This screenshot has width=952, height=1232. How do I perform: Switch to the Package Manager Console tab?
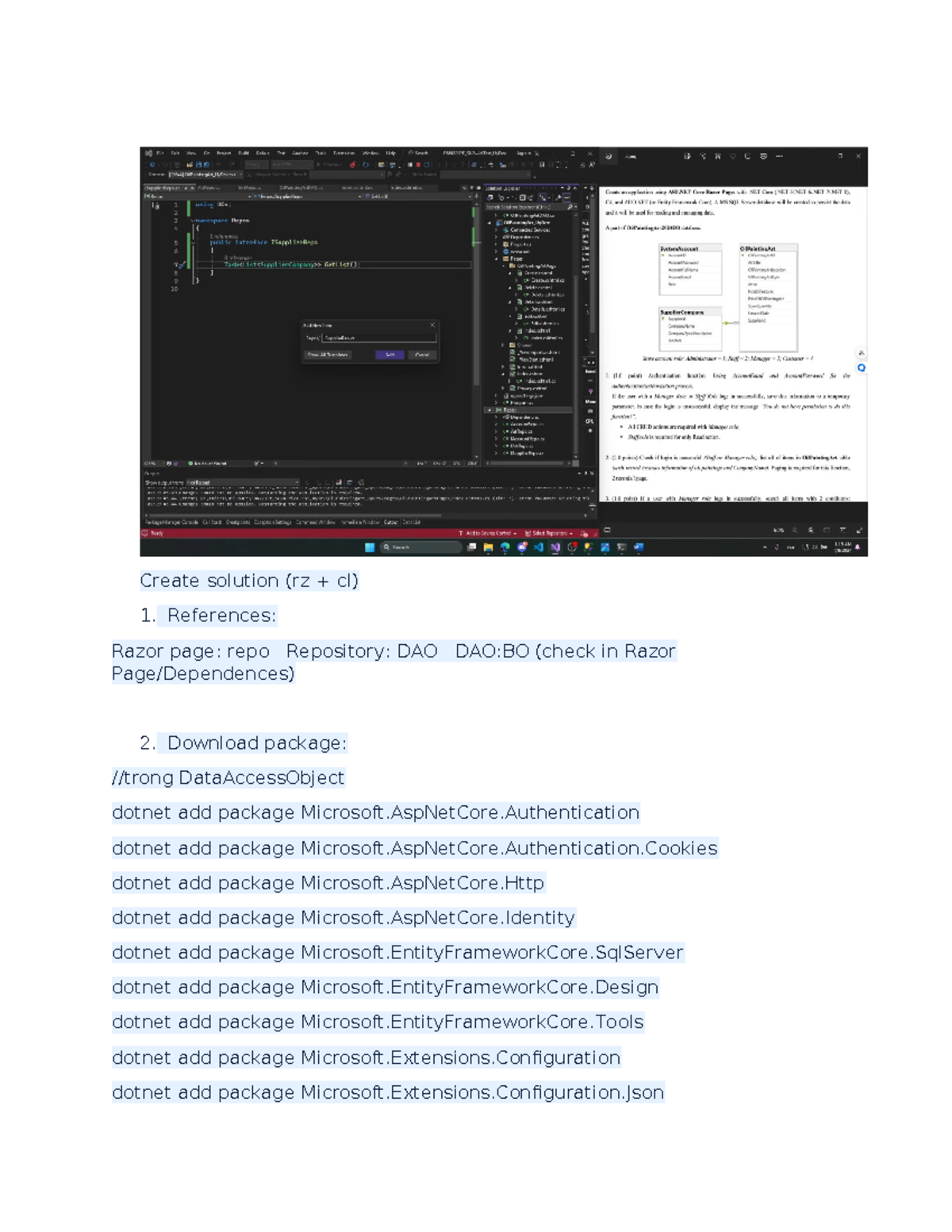coord(171,522)
